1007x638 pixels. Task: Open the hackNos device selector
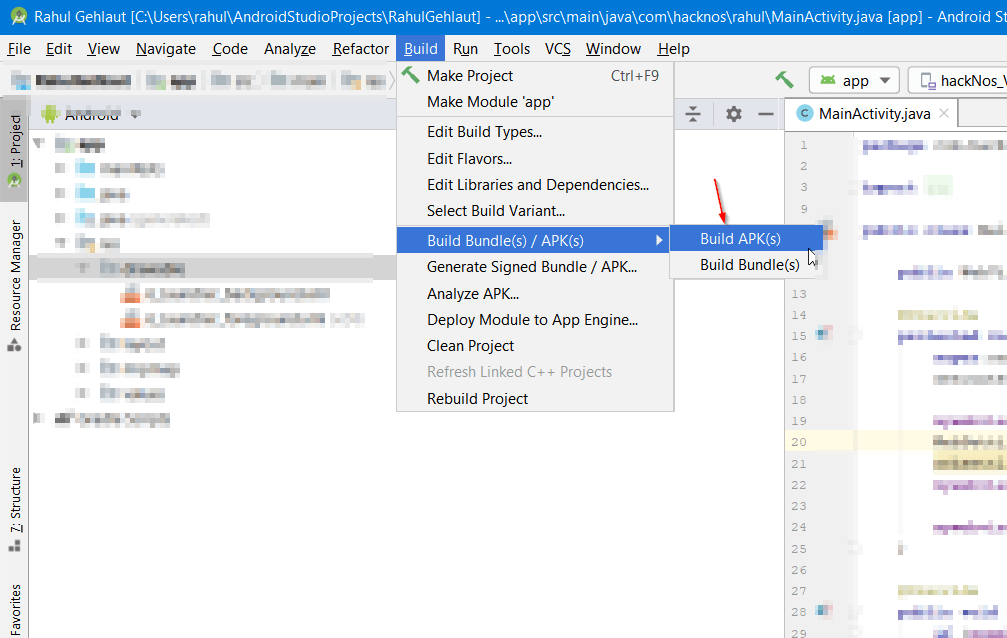[957, 80]
